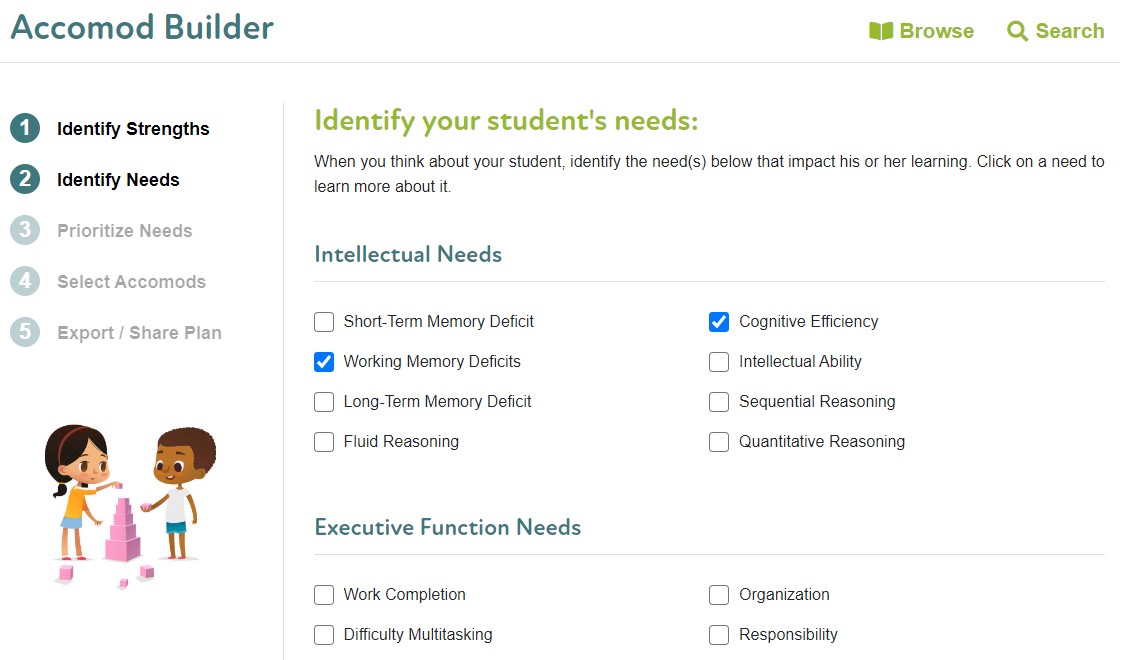Select the Work Completion checkbox
The height and width of the screenshot is (660, 1130).
point(324,595)
